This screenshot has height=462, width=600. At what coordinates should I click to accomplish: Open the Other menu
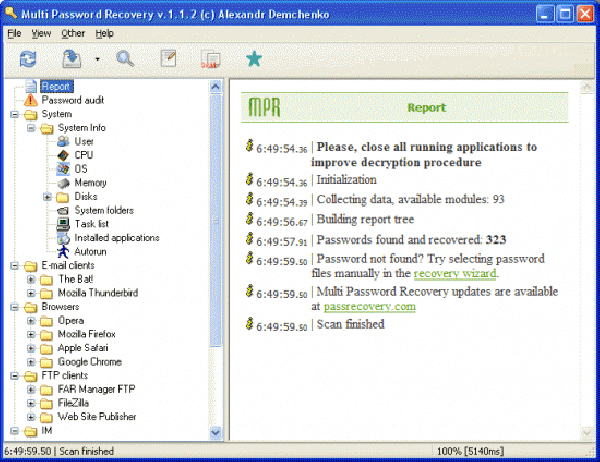[72, 33]
